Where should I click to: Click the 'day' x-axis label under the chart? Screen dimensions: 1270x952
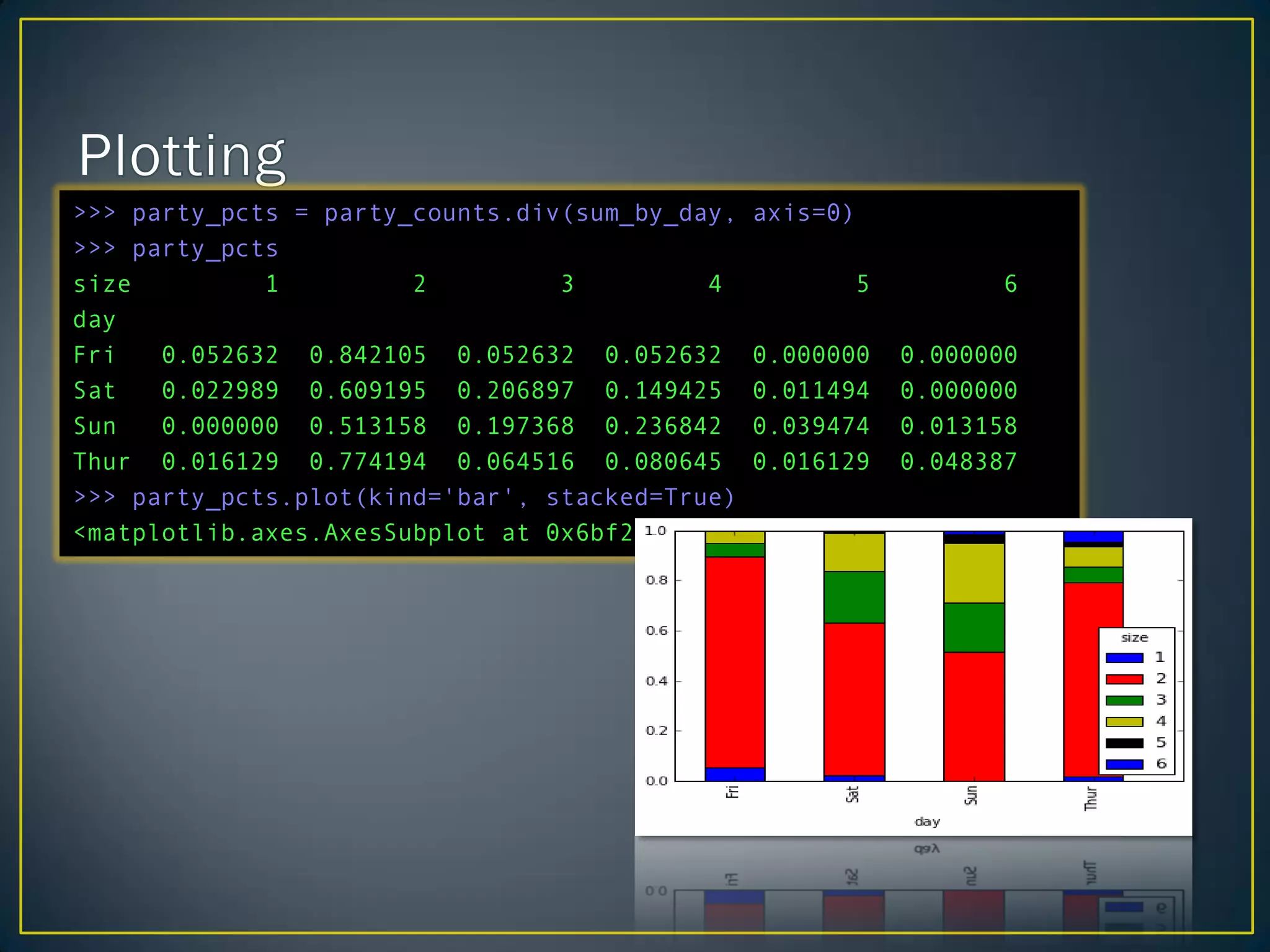click(927, 822)
